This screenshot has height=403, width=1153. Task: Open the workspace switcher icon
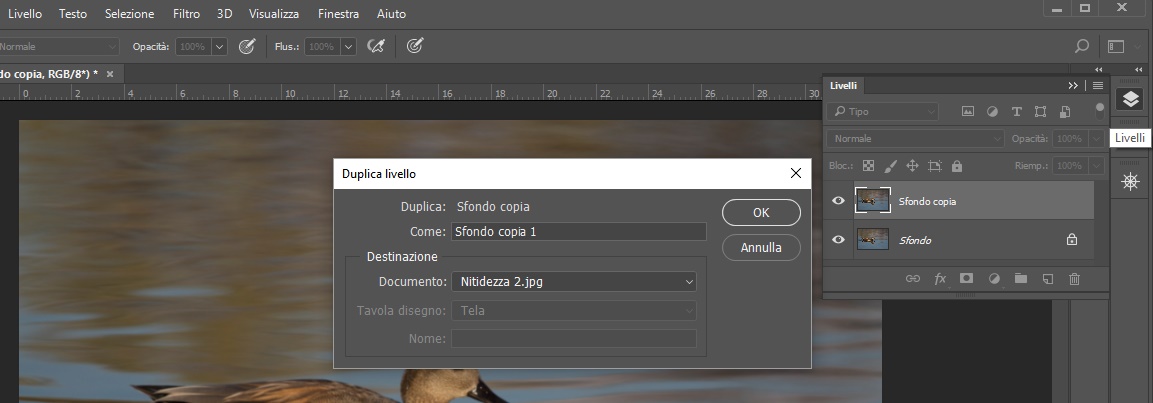click(1116, 46)
